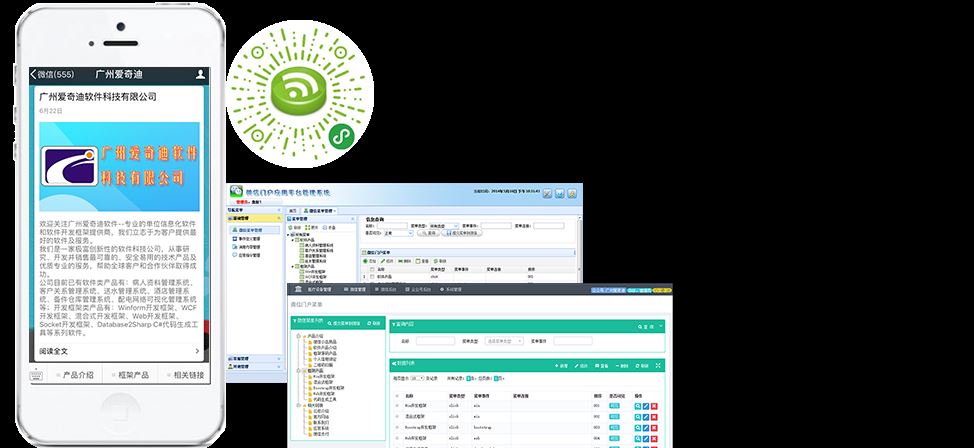Select the fourth sidebar item with bubble icon
The height and width of the screenshot is (448, 974).
pyautogui.click(x=246, y=255)
